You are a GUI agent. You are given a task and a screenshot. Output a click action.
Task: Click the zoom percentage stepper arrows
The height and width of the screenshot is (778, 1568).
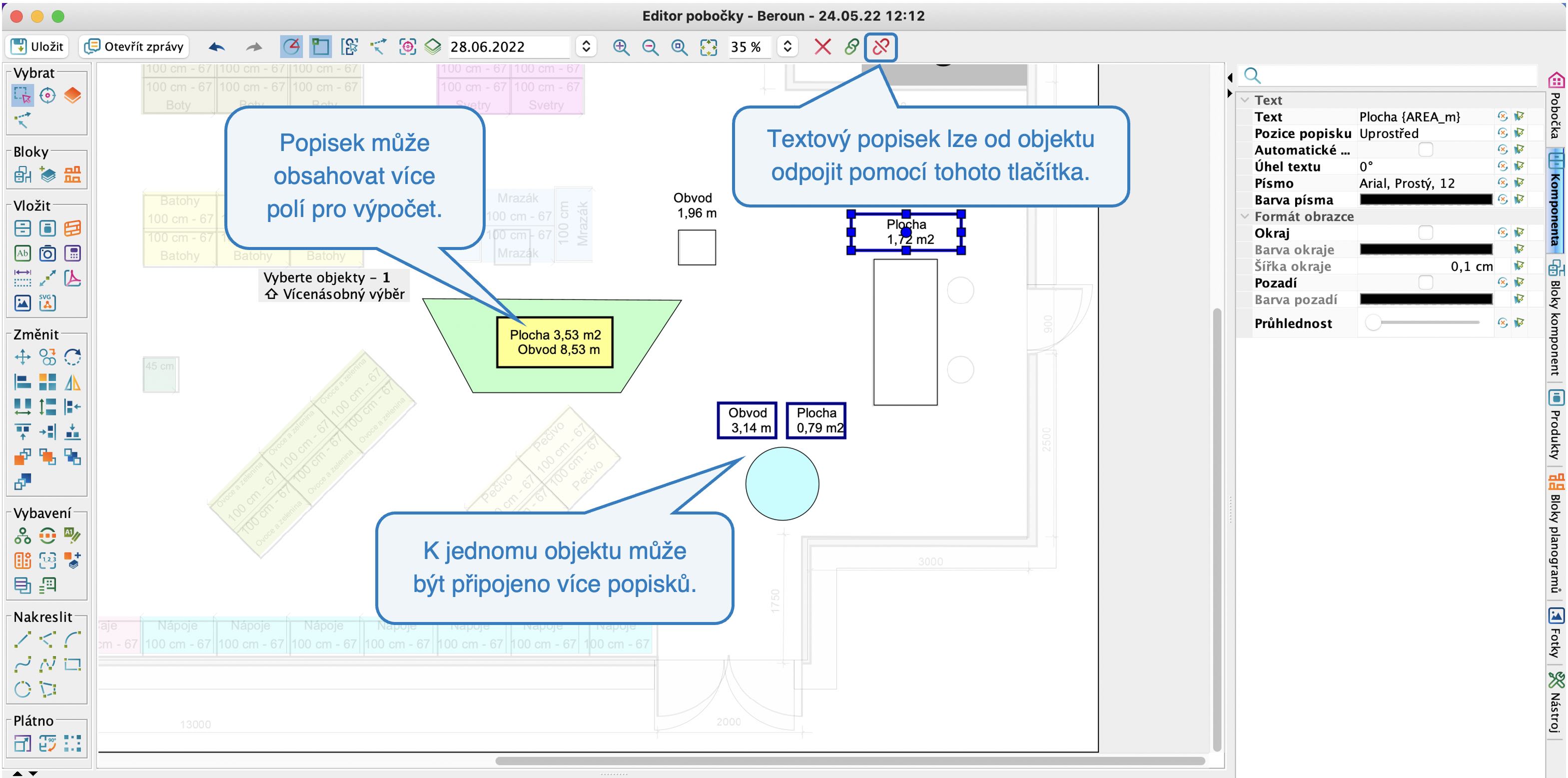[x=787, y=46]
